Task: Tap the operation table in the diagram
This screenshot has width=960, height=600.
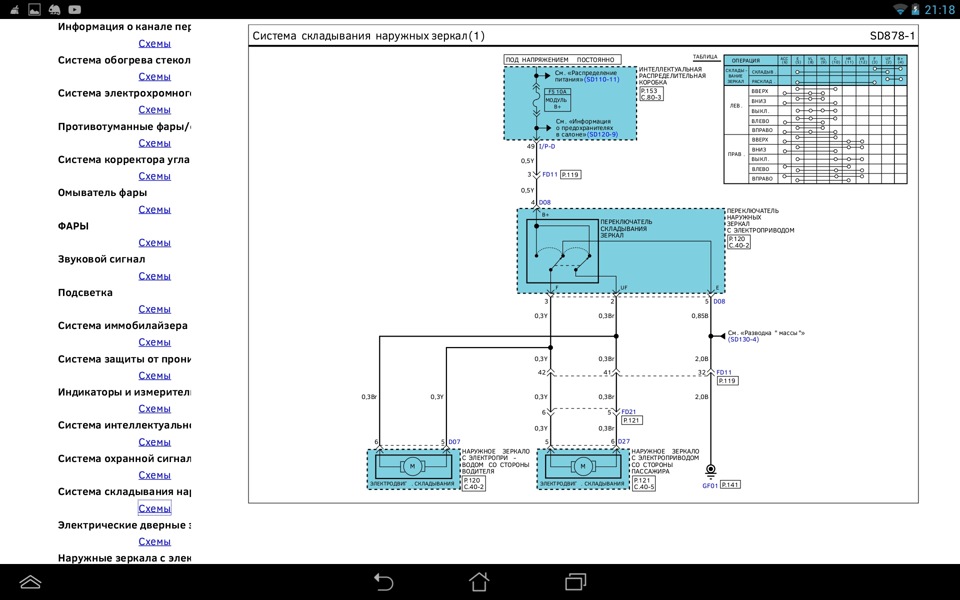Action: (815, 119)
